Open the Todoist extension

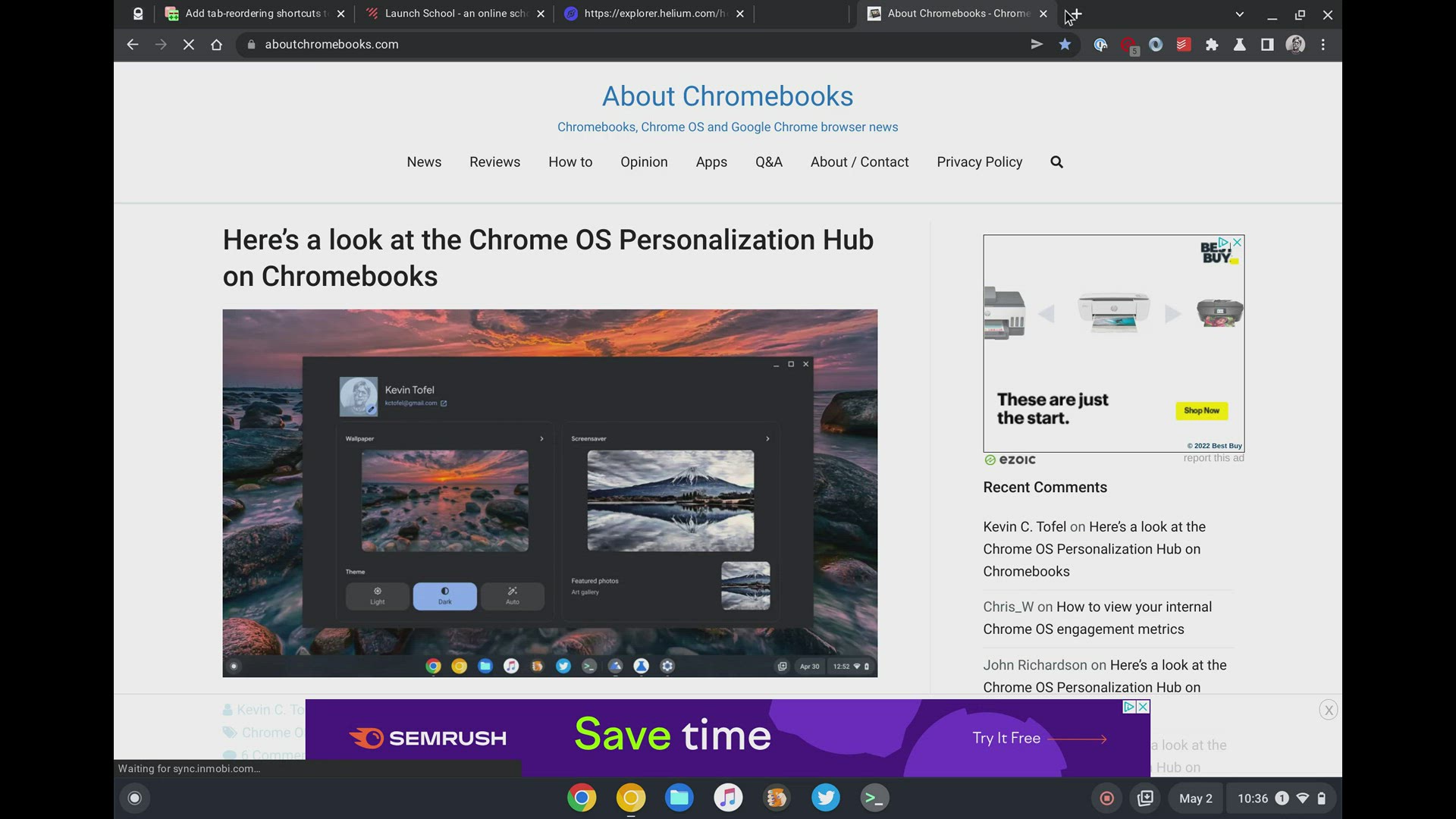pos(1183,45)
